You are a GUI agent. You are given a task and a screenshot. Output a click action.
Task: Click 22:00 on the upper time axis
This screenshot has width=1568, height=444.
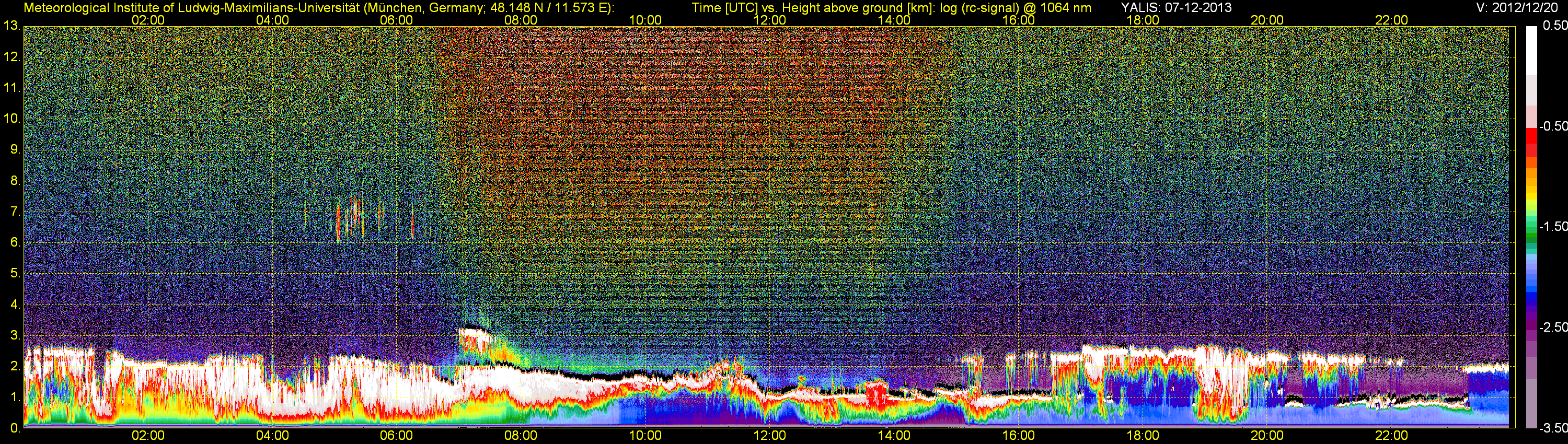(x=1391, y=20)
